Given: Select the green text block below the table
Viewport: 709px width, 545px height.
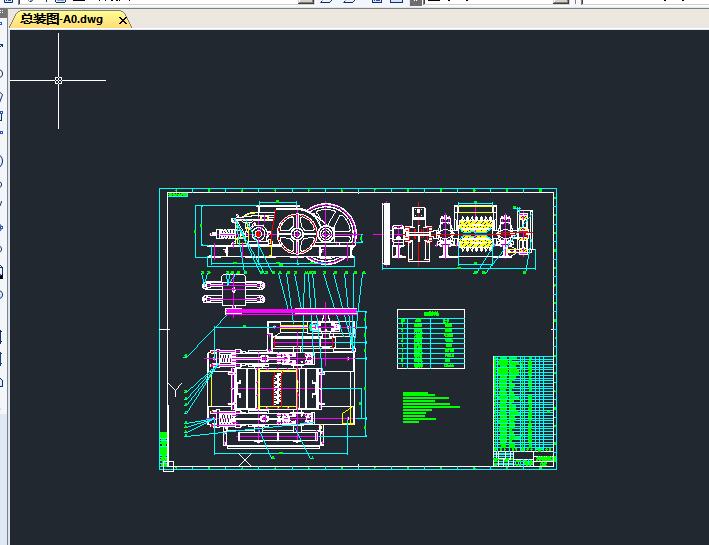Looking at the screenshot, I should point(430,408).
